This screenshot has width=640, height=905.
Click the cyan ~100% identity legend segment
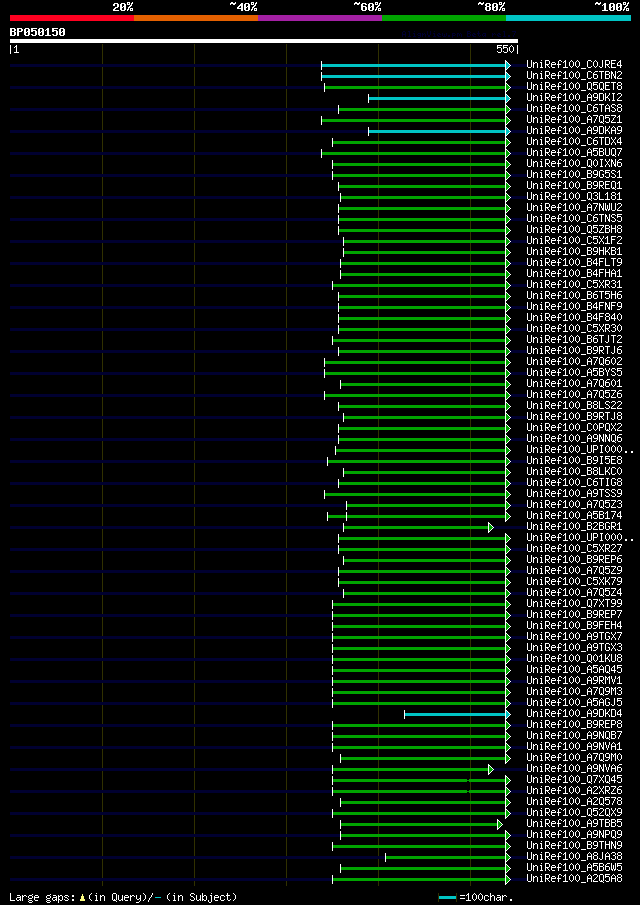pyautogui.click(x=568, y=18)
